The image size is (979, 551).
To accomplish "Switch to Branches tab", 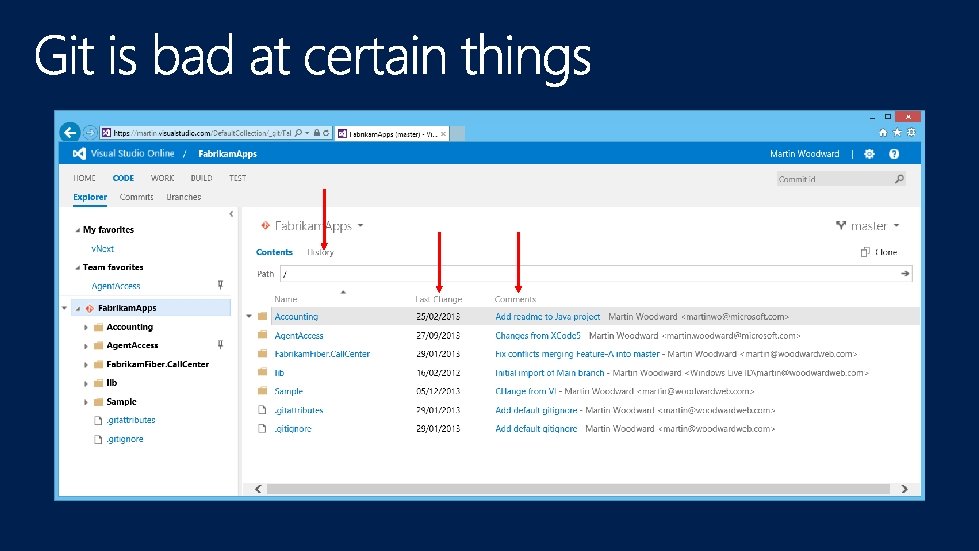I will click(184, 197).
